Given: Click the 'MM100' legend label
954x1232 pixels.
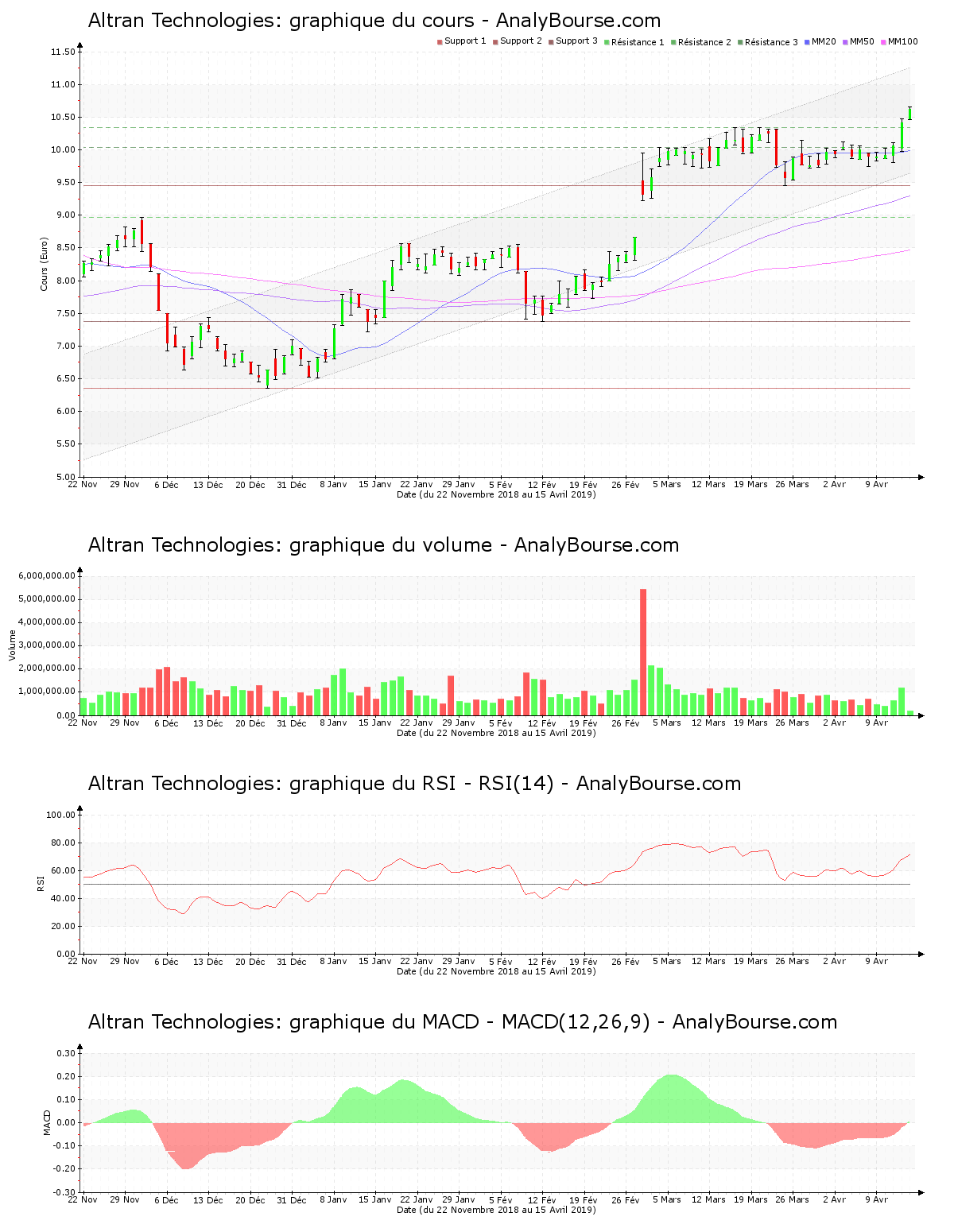Looking at the screenshot, I should tap(902, 41).
